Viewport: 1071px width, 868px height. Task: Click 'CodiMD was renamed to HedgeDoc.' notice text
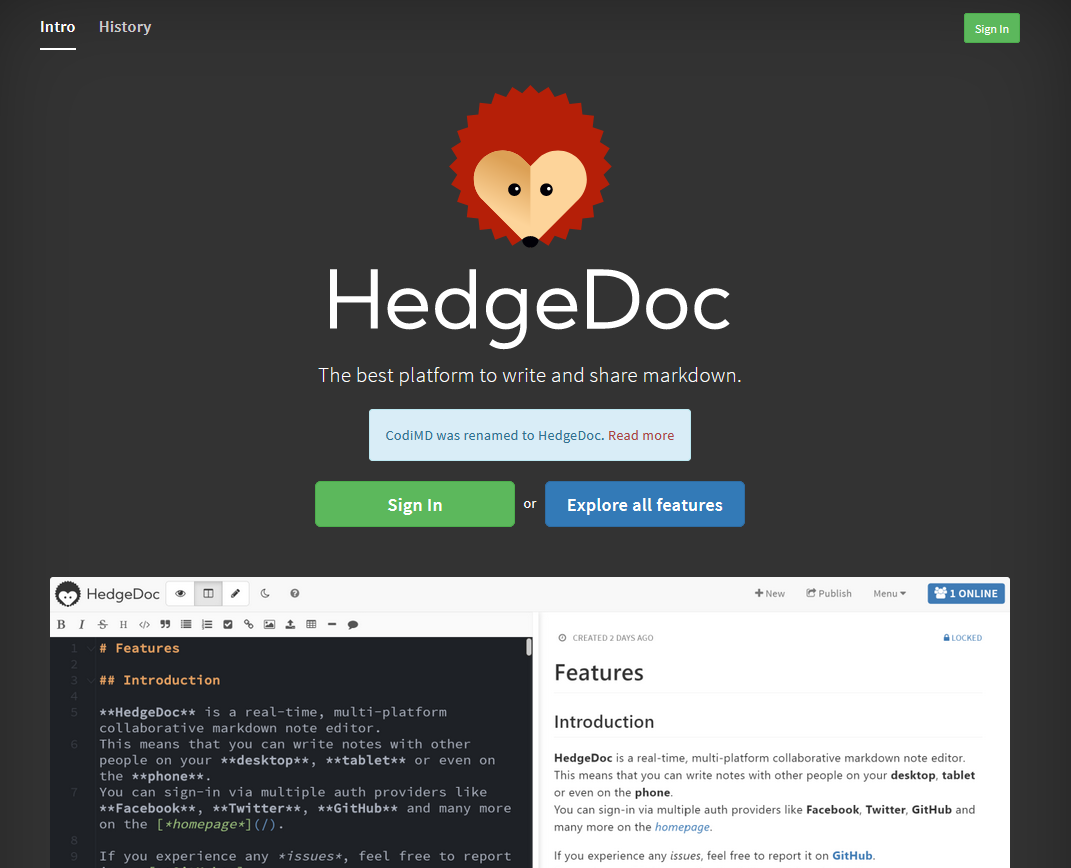(x=495, y=435)
